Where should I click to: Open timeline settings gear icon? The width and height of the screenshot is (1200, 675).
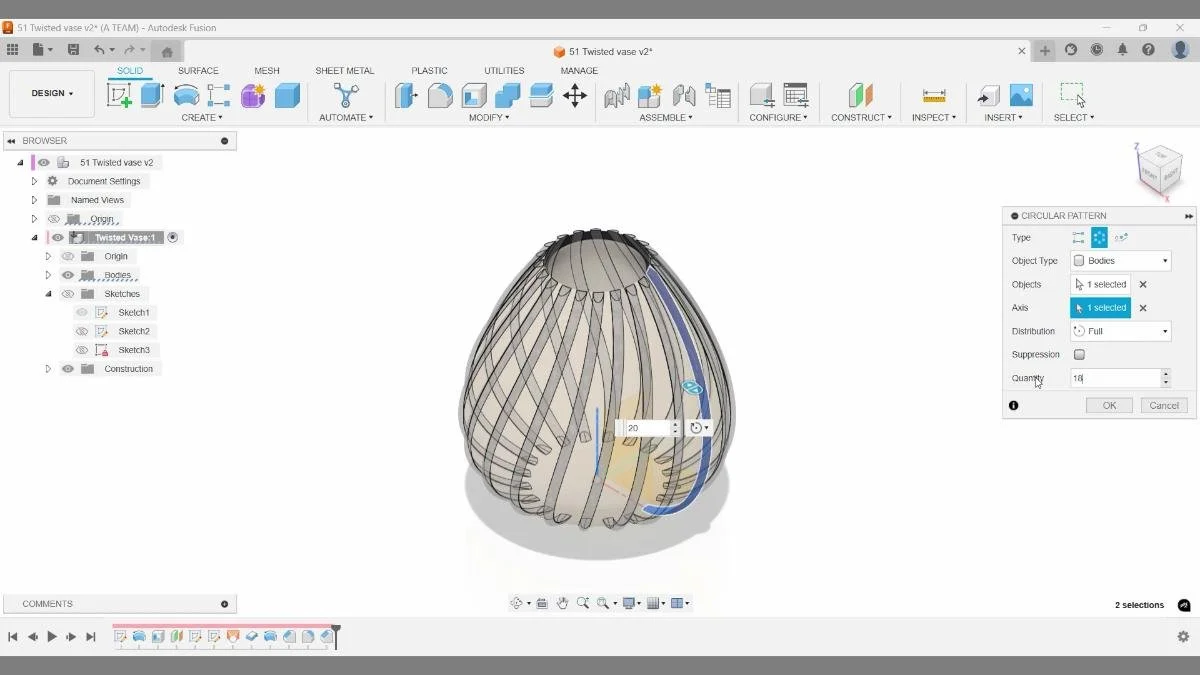pos(1183,636)
